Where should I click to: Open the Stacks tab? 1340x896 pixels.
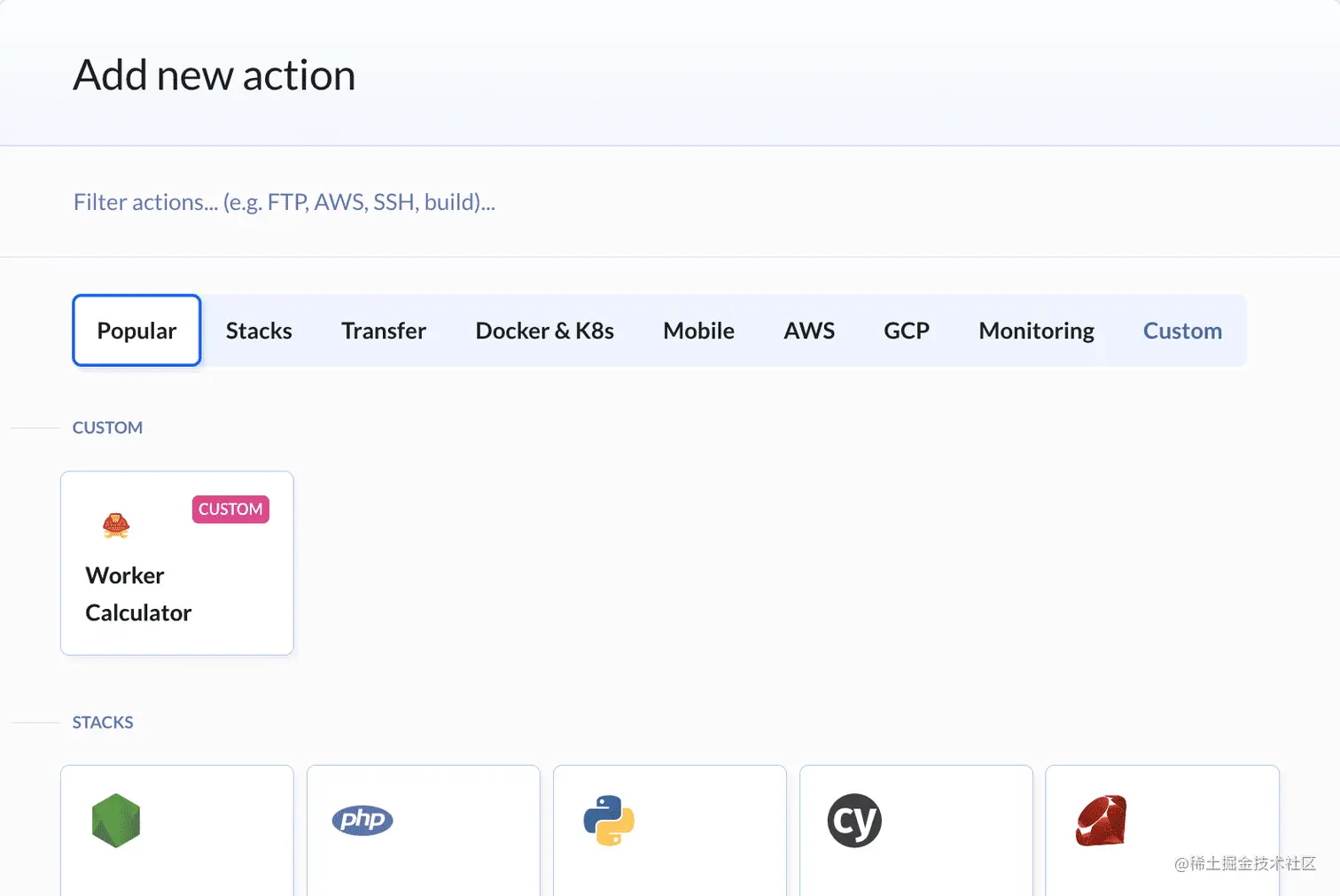coord(259,331)
